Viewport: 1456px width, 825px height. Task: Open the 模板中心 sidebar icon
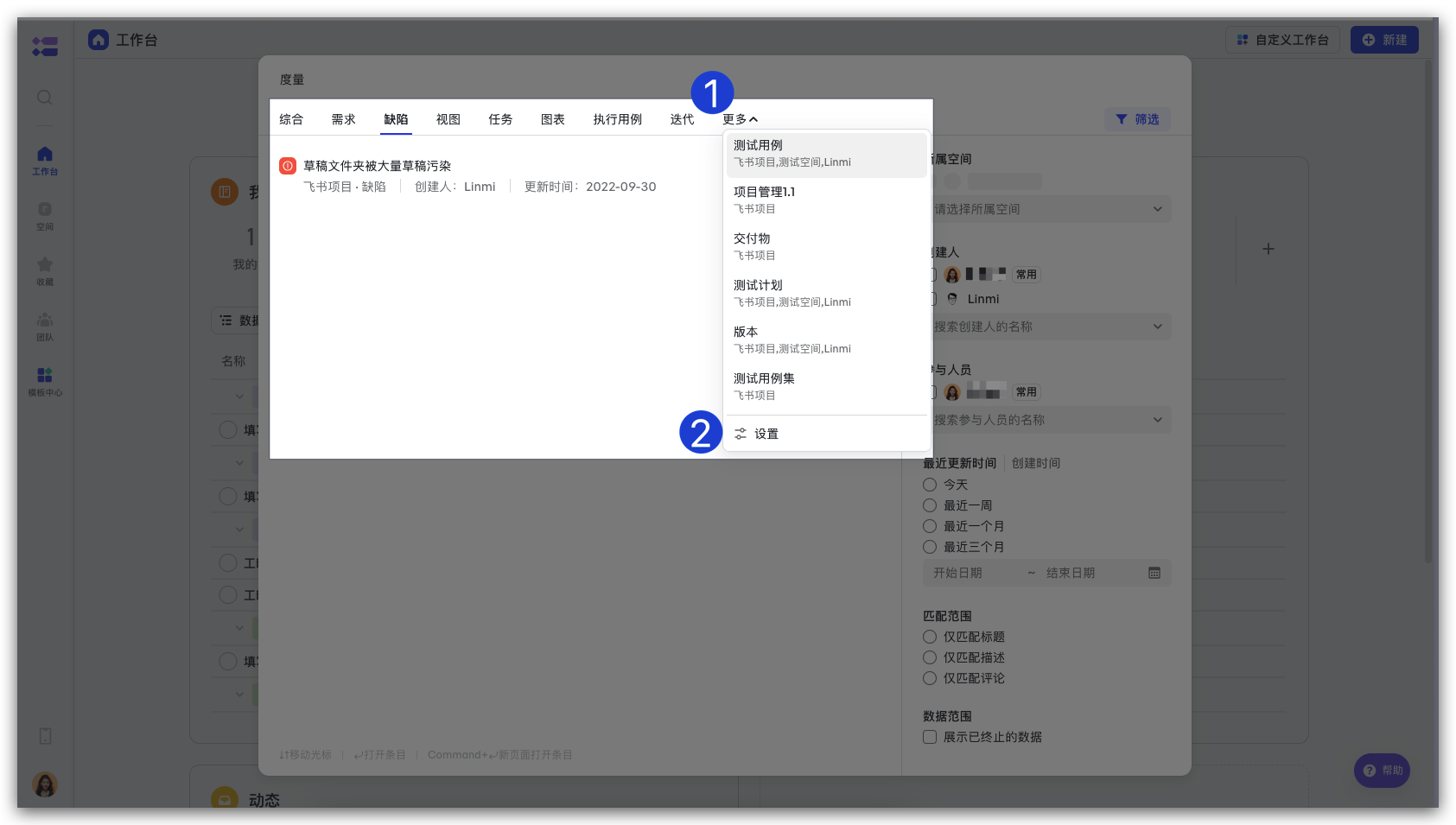coord(45,382)
